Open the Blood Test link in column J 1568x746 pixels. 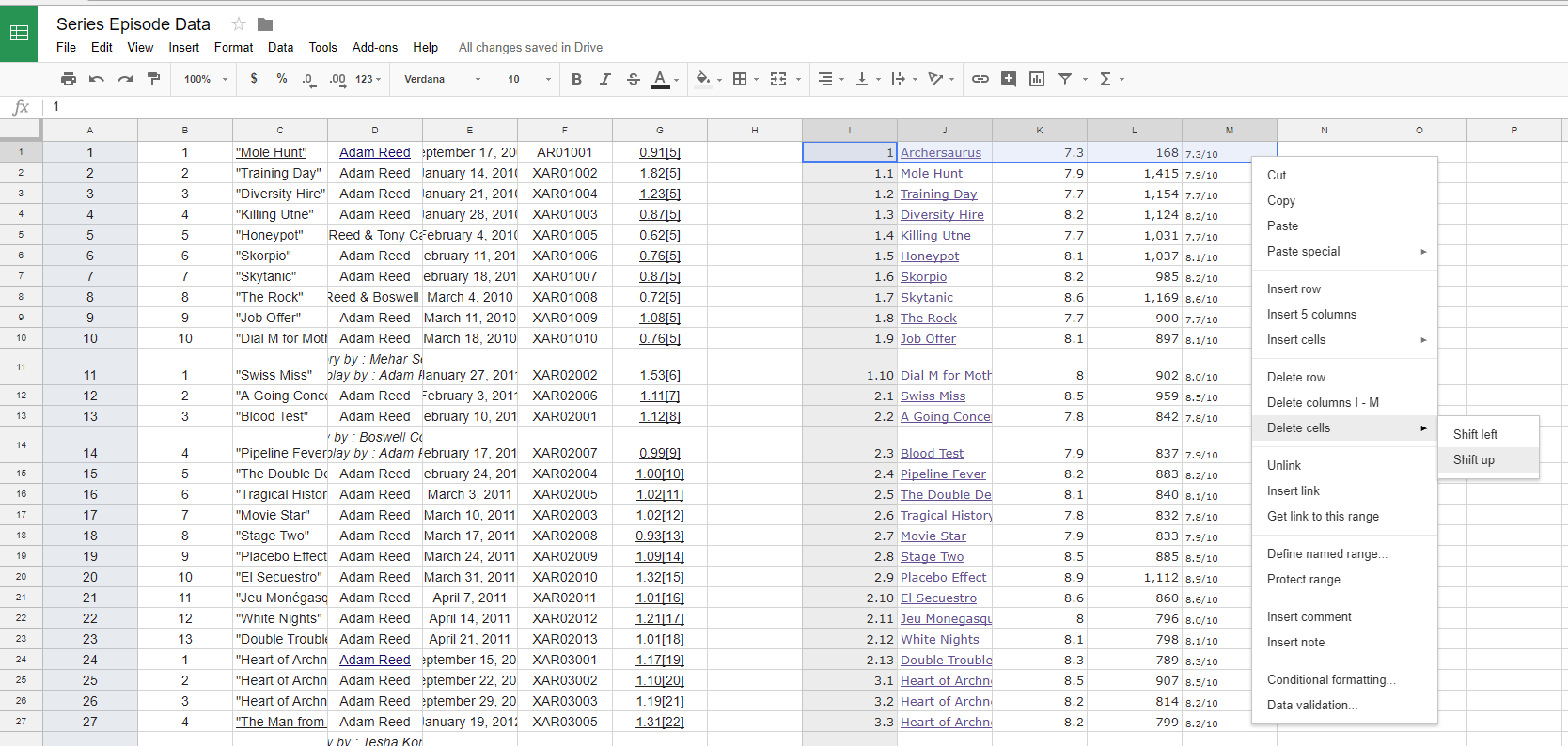(932, 453)
